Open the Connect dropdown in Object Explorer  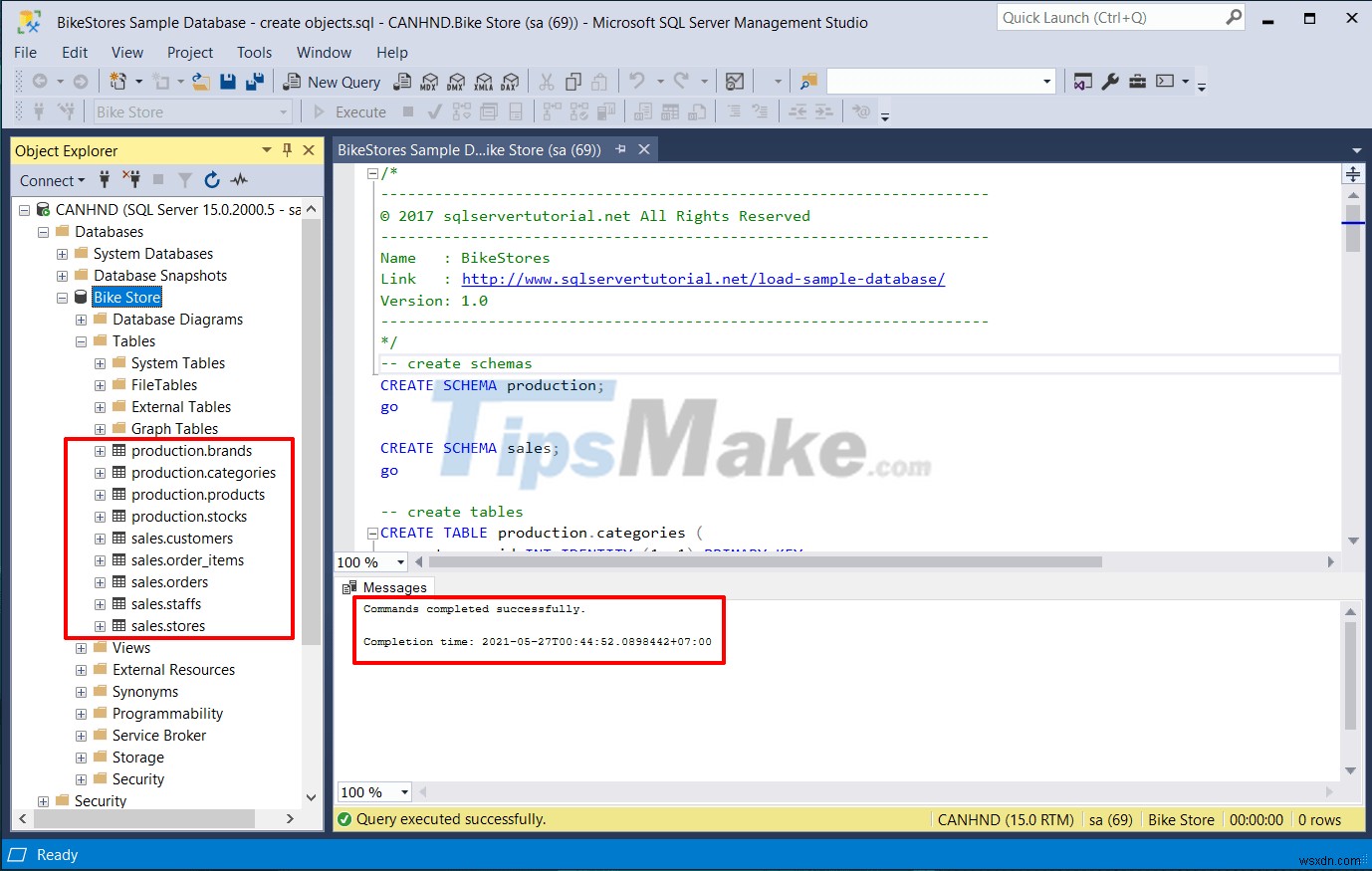click(x=51, y=180)
